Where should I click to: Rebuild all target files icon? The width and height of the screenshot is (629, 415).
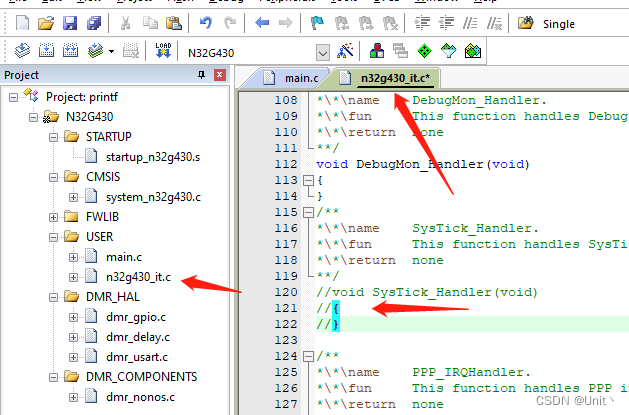click(71, 51)
